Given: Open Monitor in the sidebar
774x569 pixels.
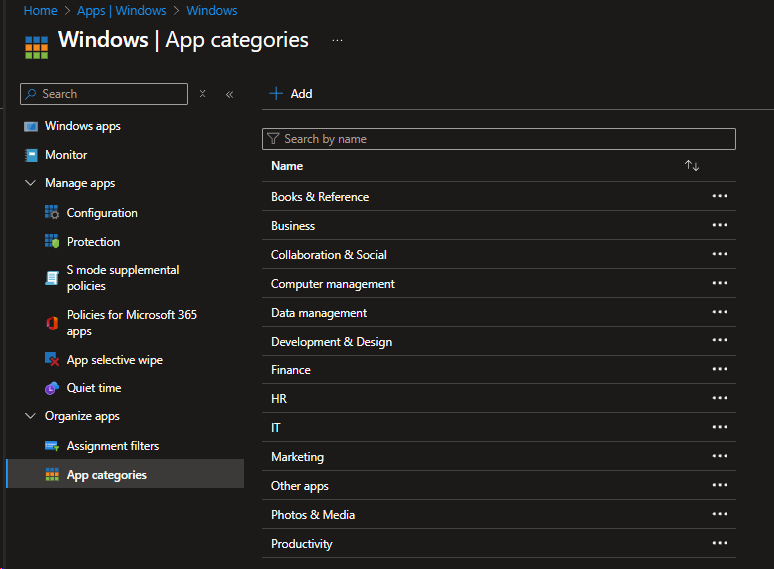Looking at the screenshot, I should [x=66, y=155].
